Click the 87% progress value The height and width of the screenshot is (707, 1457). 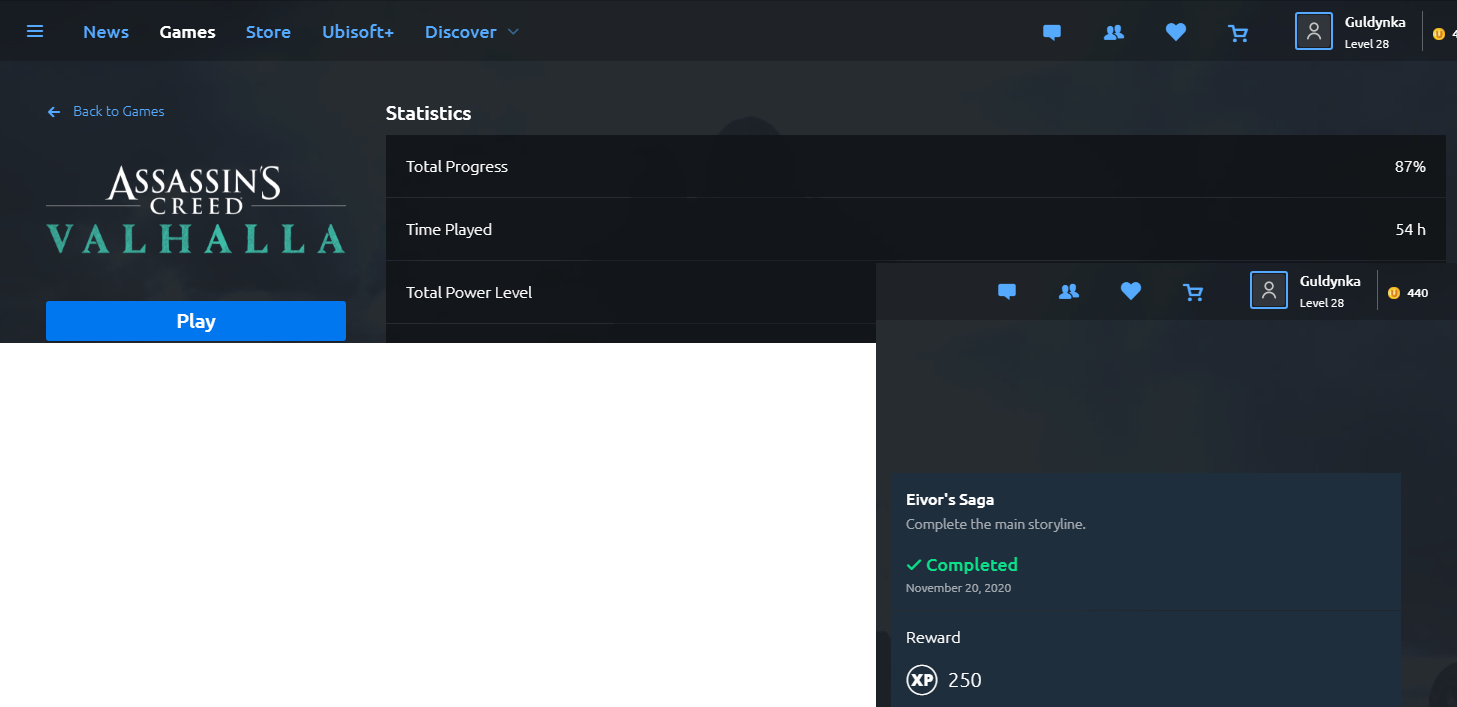[1410, 166]
